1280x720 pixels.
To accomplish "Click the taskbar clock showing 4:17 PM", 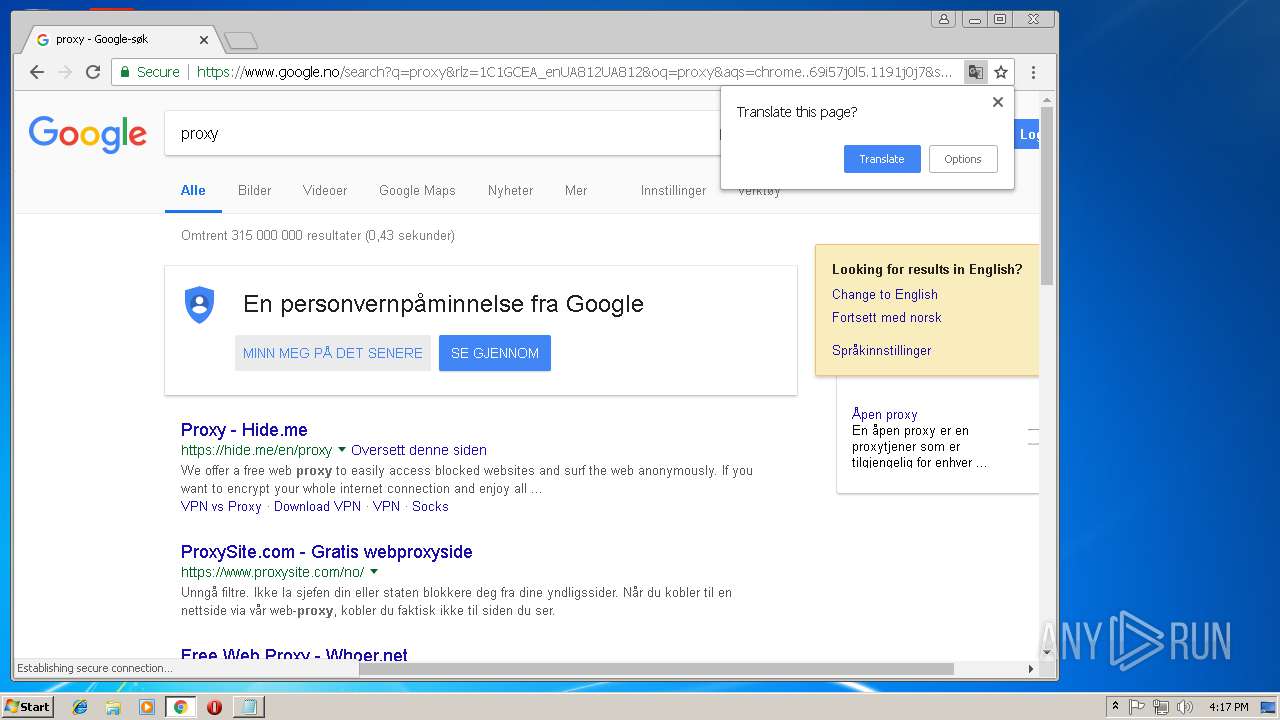I will (x=1228, y=707).
